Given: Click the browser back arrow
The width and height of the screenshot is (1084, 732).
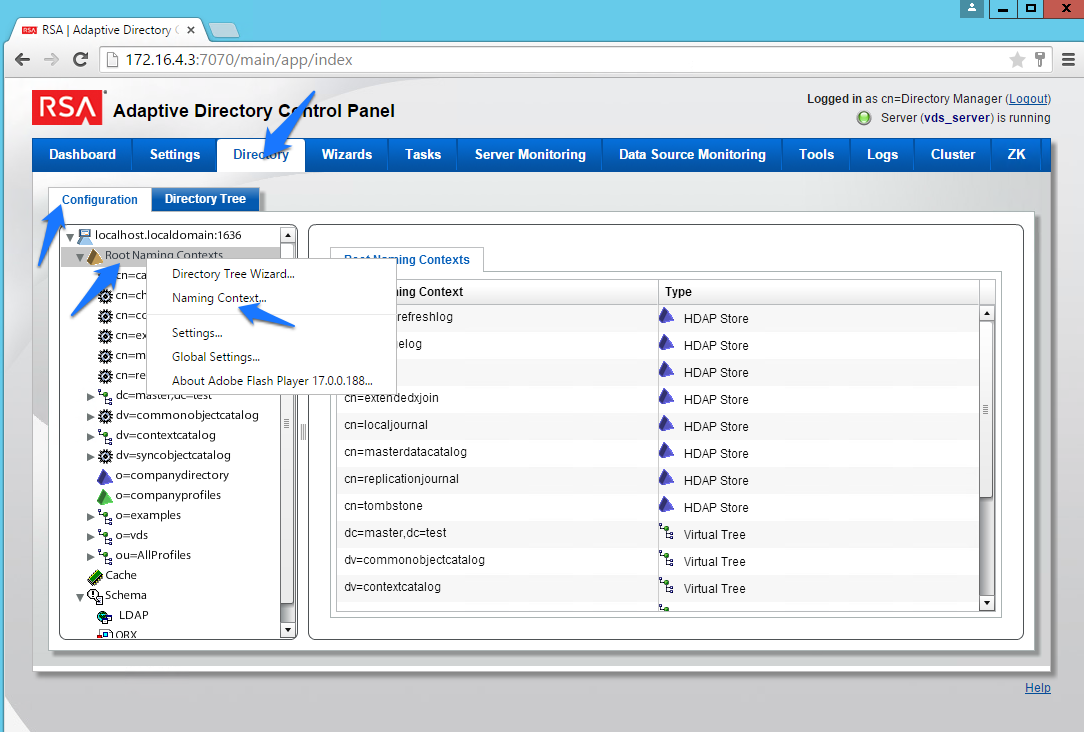Looking at the screenshot, I should [23, 59].
